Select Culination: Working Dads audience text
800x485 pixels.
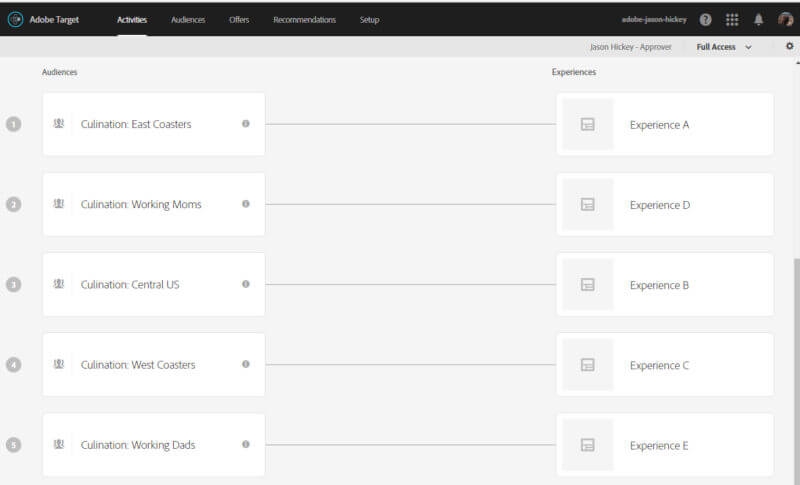coord(138,445)
